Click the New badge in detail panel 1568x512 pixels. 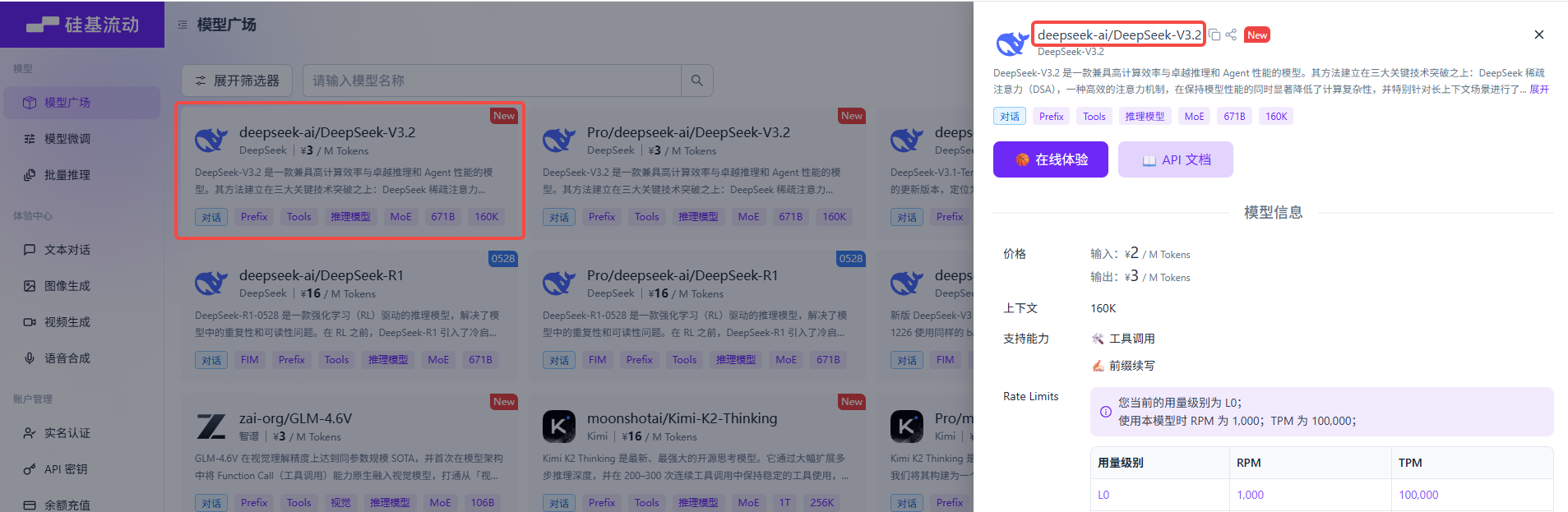click(x=1257, y=35)
